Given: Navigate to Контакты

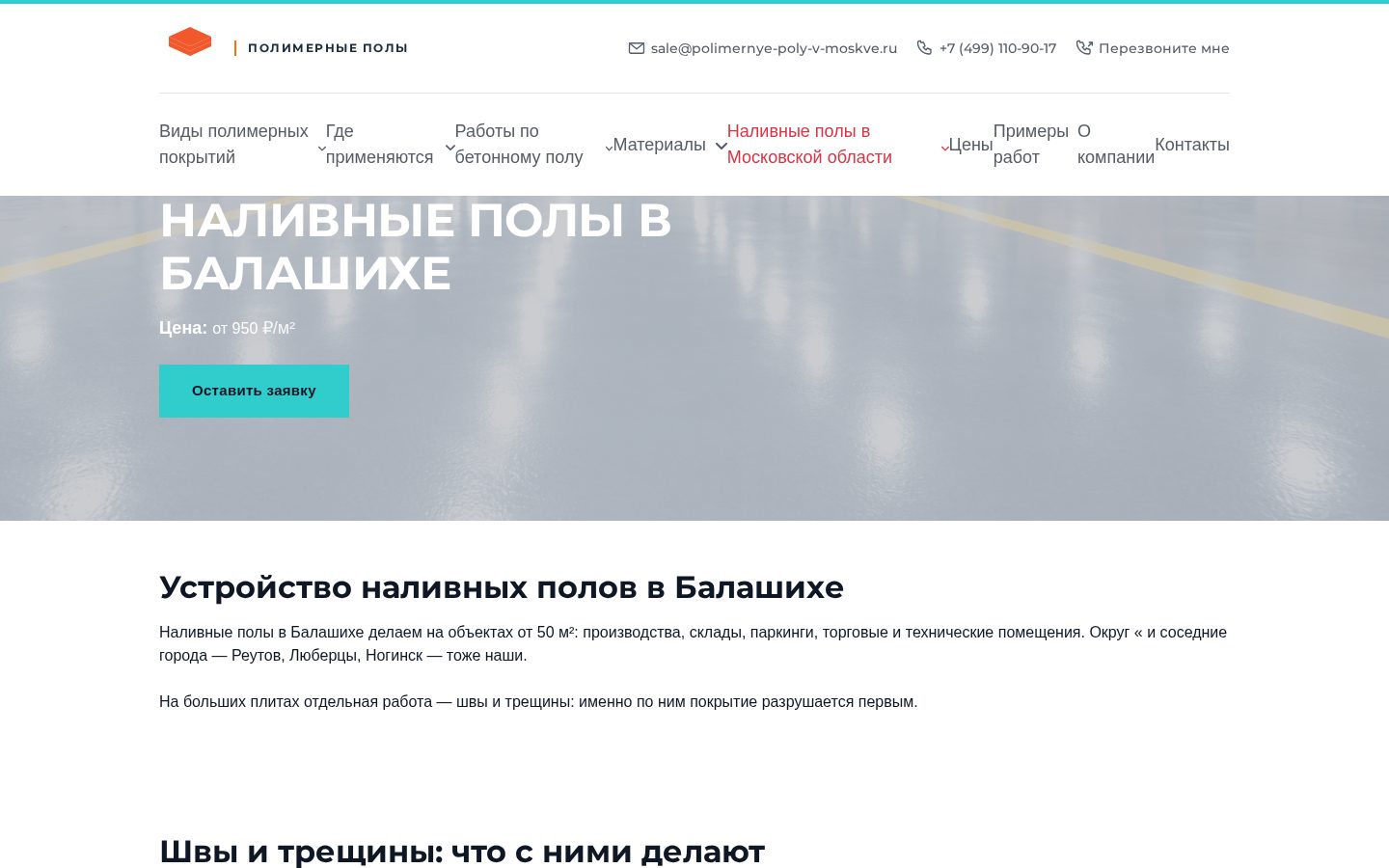Looking at the screenshot, I should click(1192, 145).
